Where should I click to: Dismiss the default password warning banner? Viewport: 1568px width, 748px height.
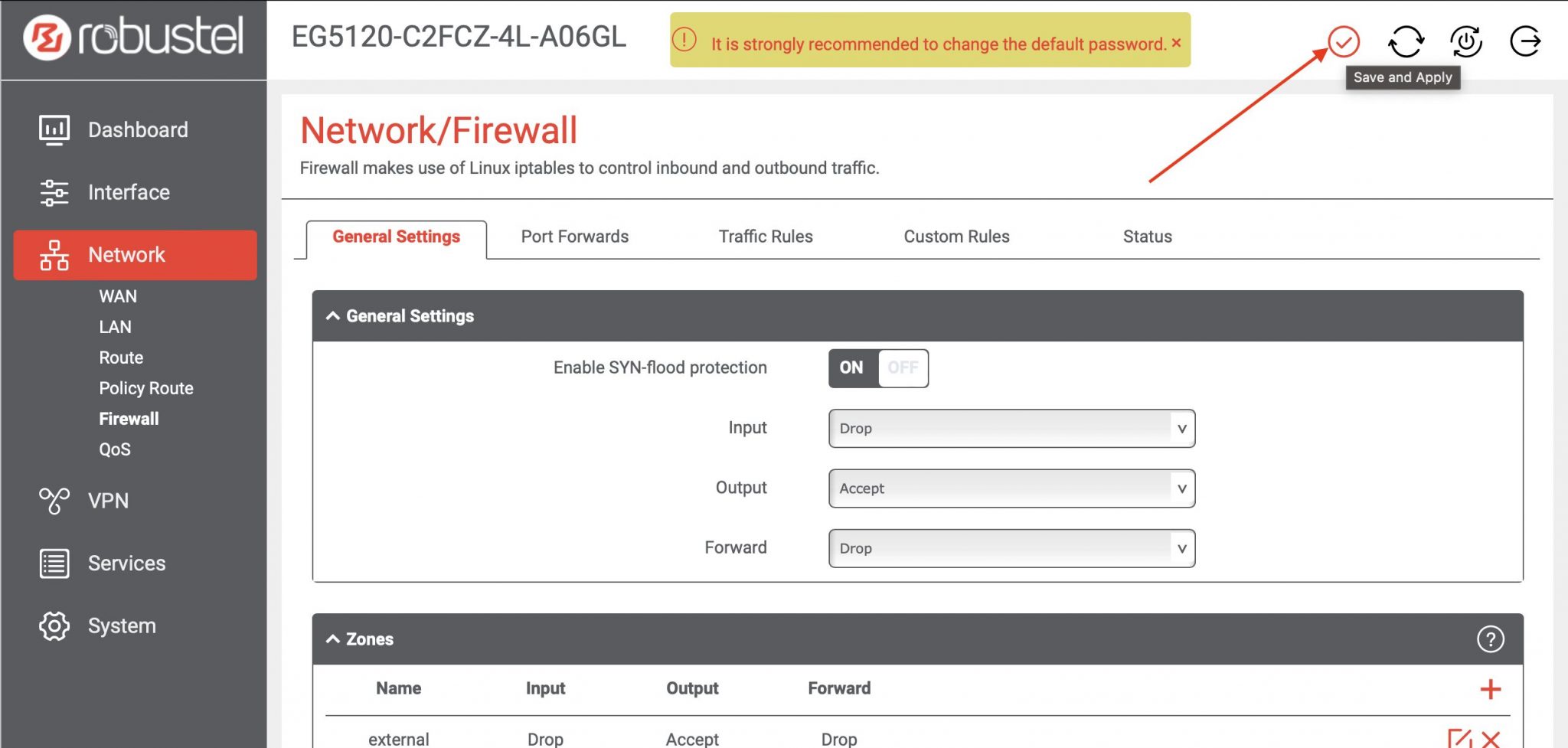pos(1176,44)
